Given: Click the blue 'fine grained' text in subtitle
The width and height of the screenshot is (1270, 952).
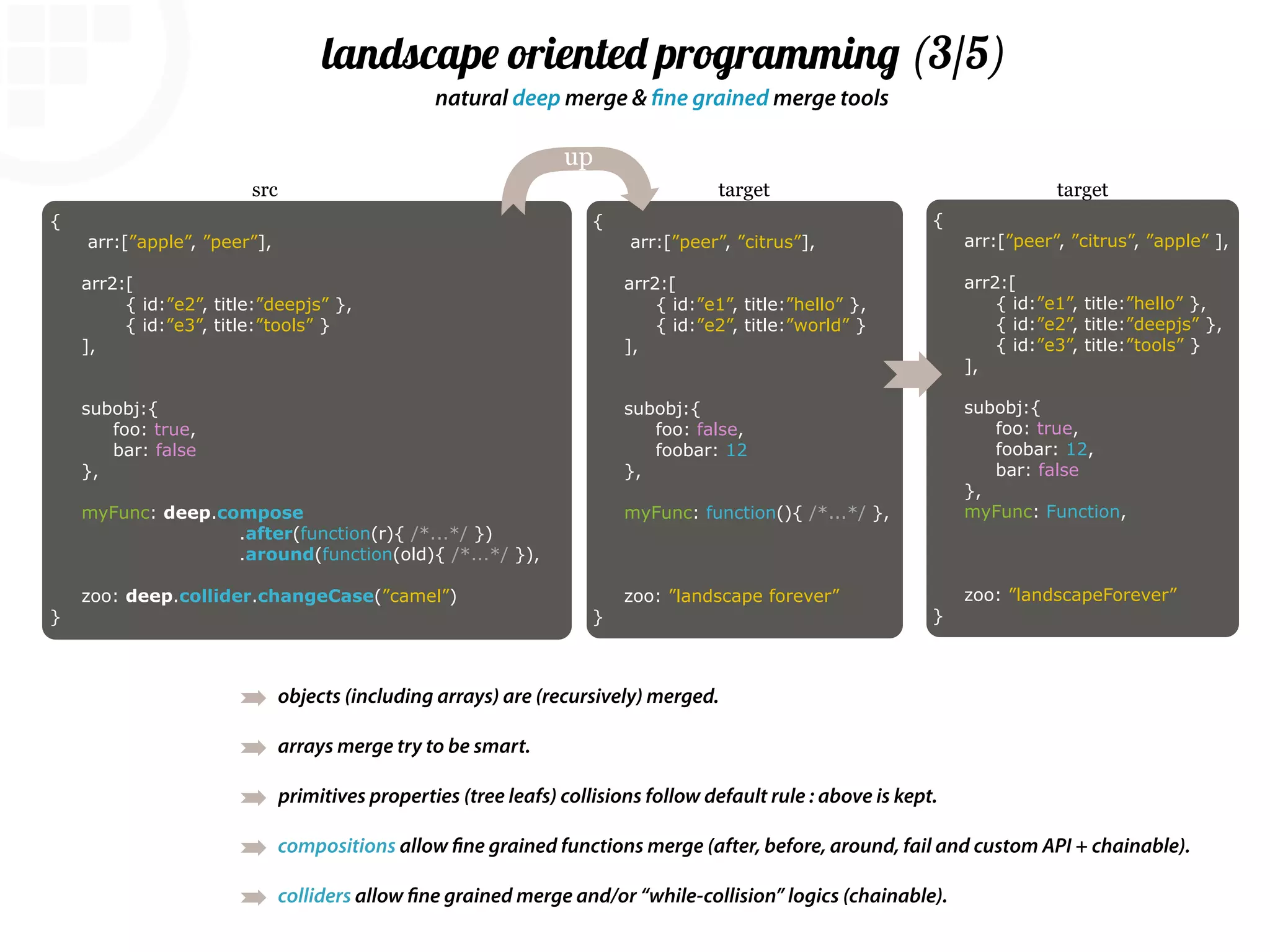Looking at the screenshot, I should point(709,99).
